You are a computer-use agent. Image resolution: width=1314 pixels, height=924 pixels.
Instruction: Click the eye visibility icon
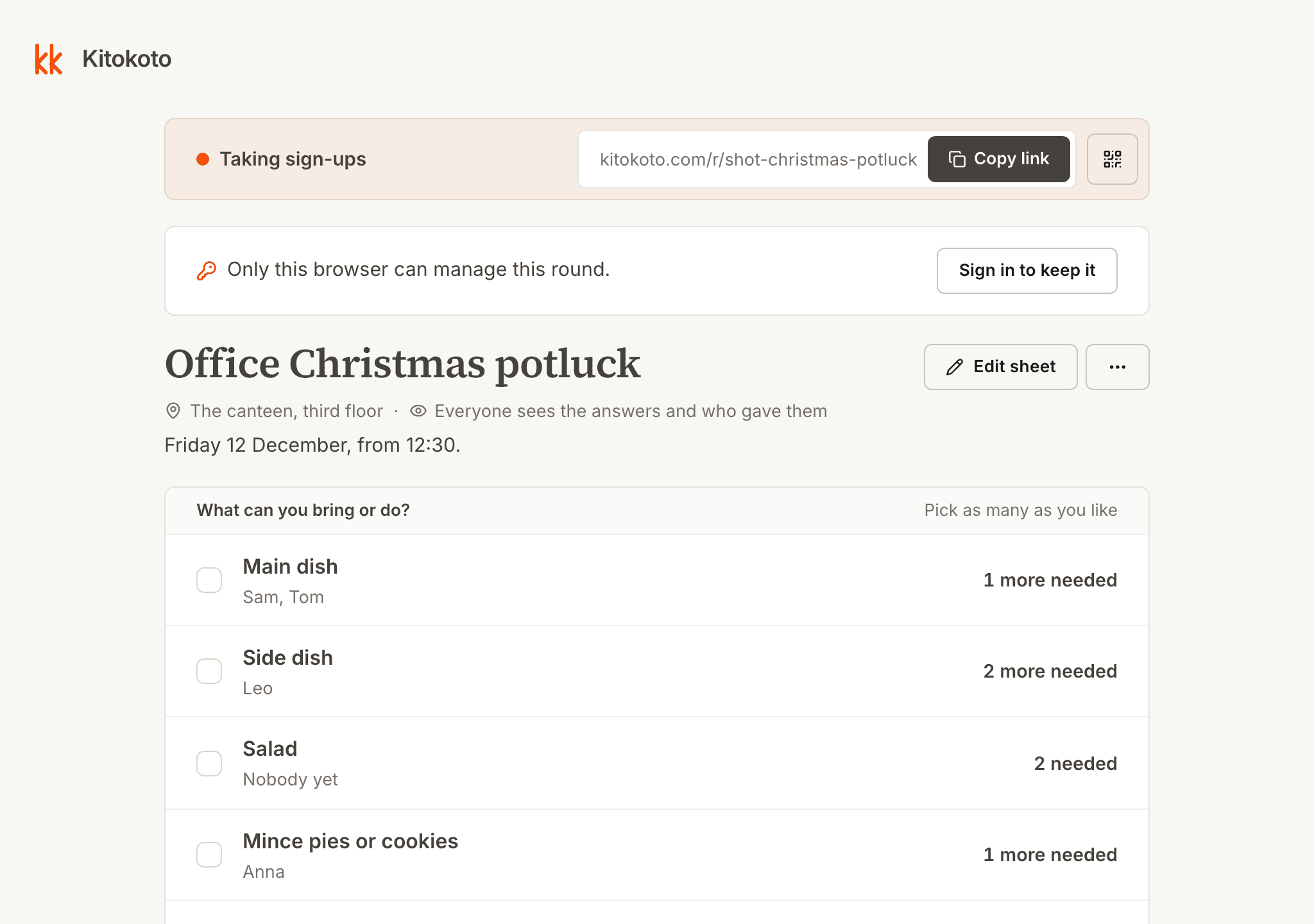(418, 411)
